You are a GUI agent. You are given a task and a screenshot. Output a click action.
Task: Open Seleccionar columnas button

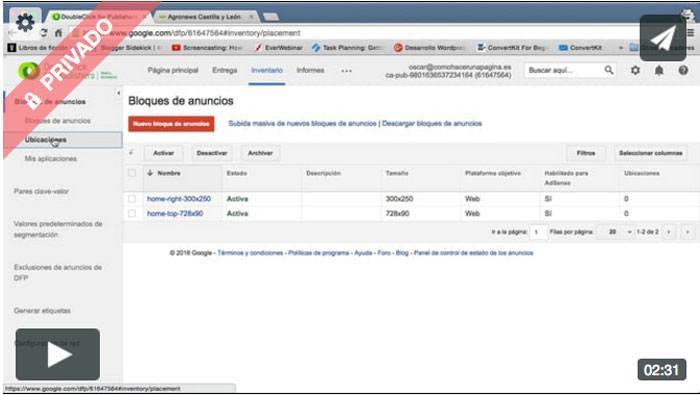click(x=650, y=153)
